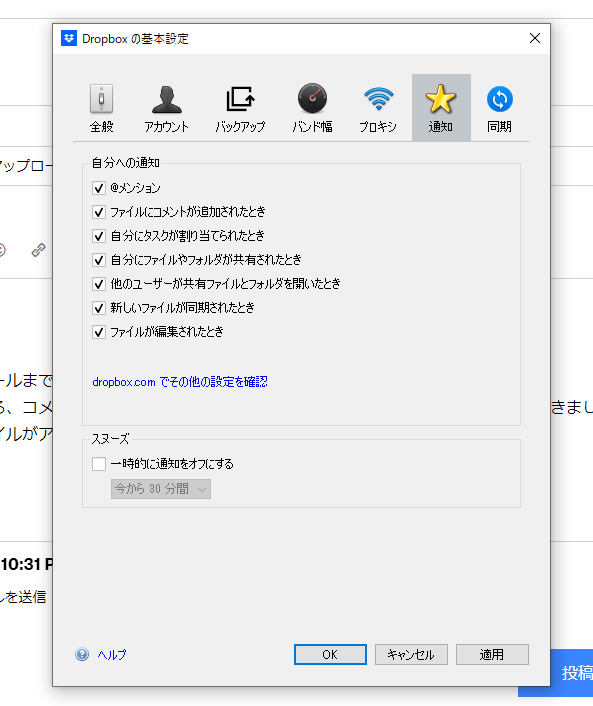Image resolution: width=593 pixels, height=706 pixels.
Task: Toggle 自分にファイルやフォルダが共有されたとき checkbox
Action: pos(99,260)
